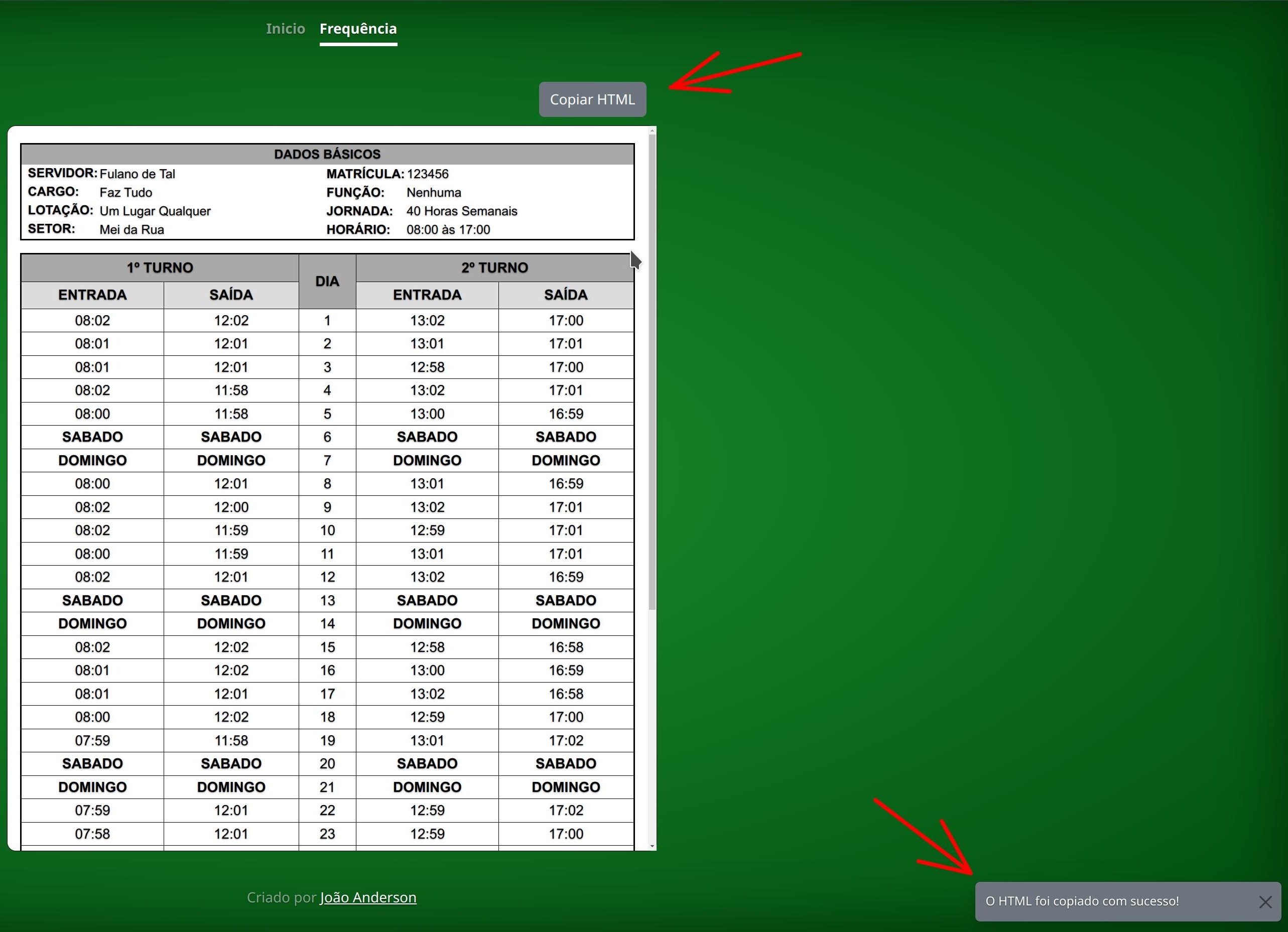Click the day 19 first entrada 07:59
The image size is (1288, 932).
pyautogui.click(x=92, y=741)
